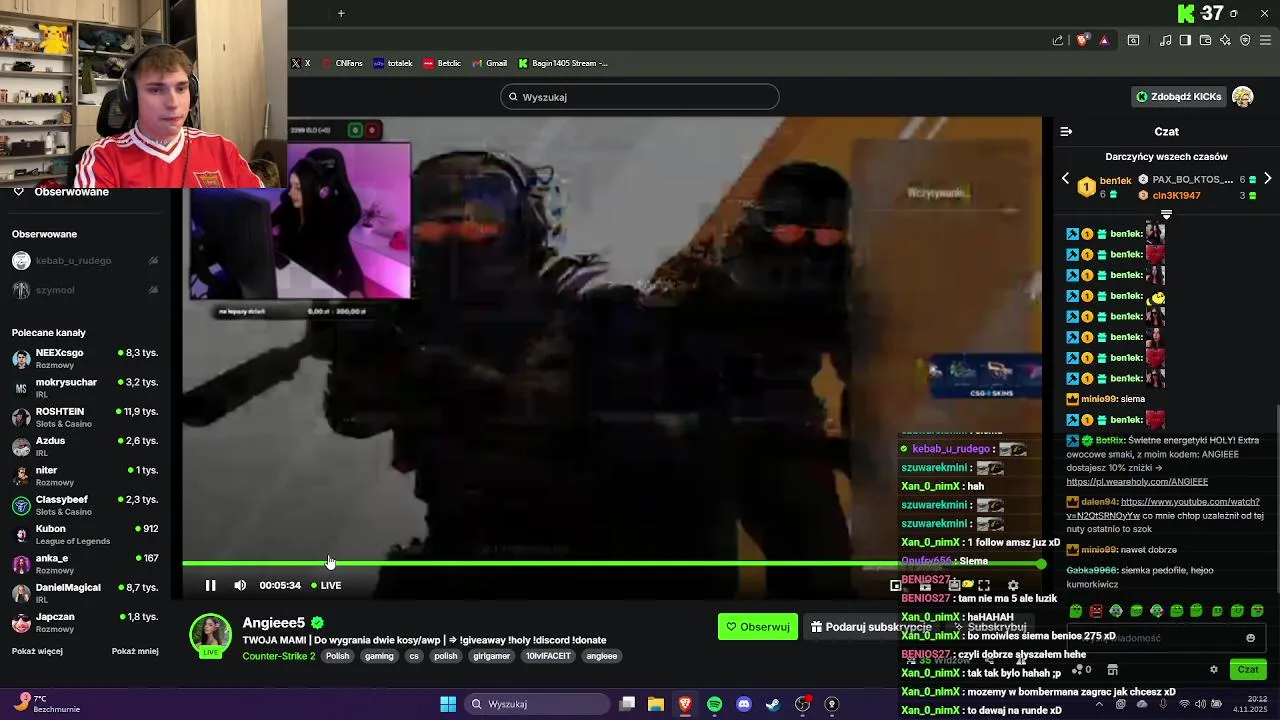
Task: Open Steam from the taskbar
Action: tap(773, 704)
